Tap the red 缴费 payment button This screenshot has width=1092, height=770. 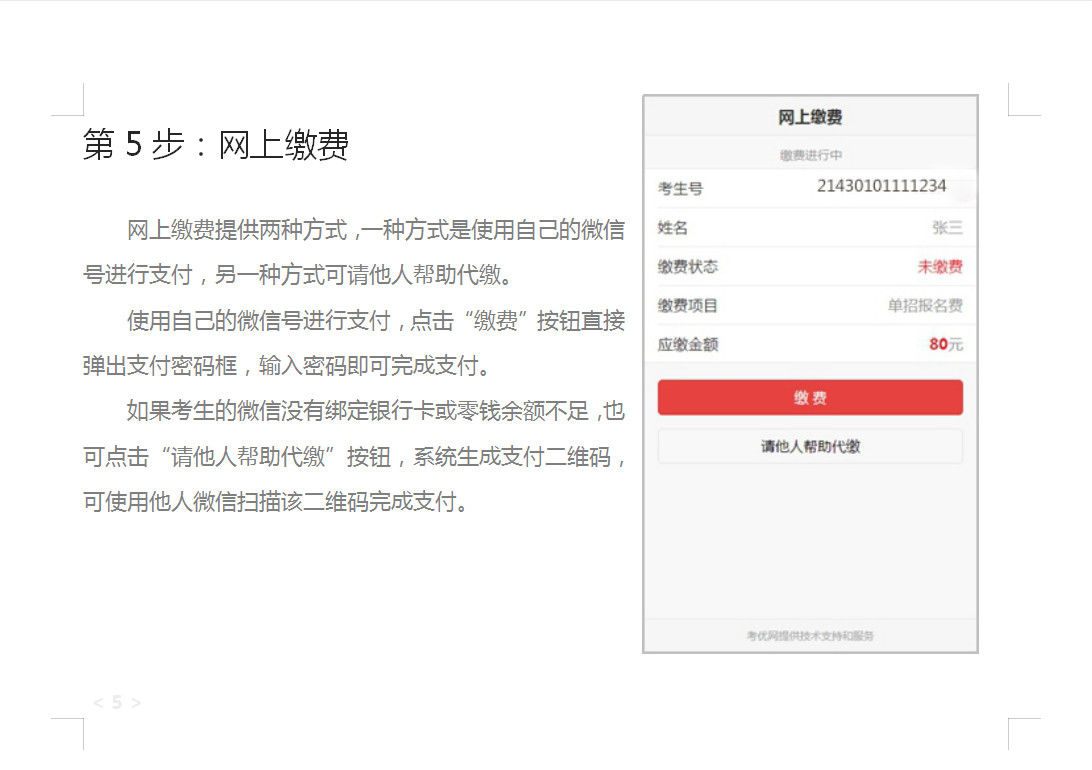tap(810, 398)
